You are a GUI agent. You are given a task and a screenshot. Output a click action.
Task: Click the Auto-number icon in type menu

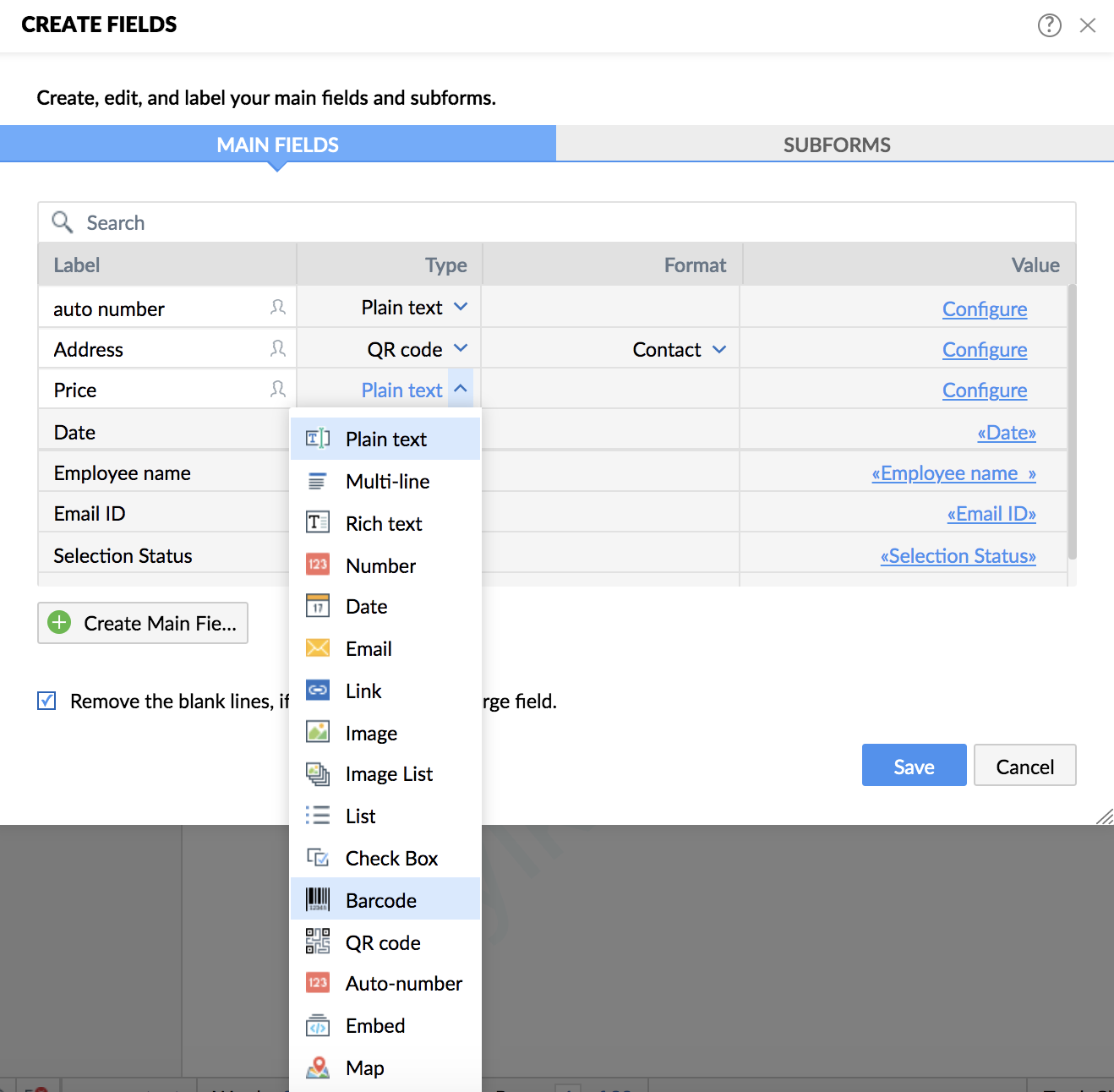(x=318, y=983)
